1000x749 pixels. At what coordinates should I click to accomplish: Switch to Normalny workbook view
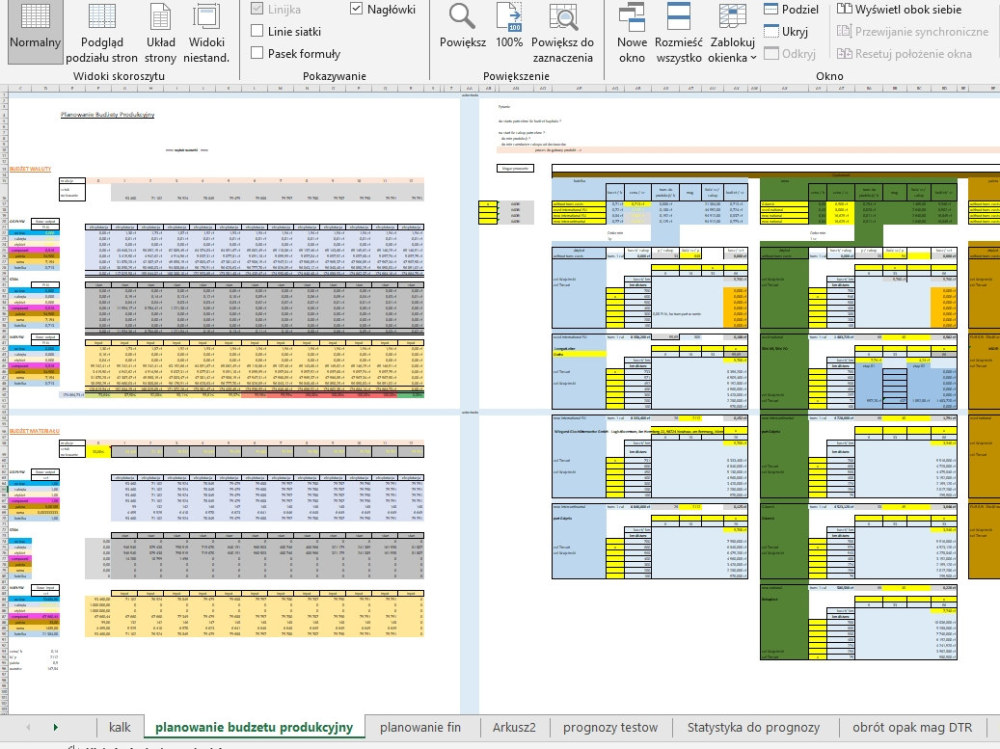click(35, 31)
